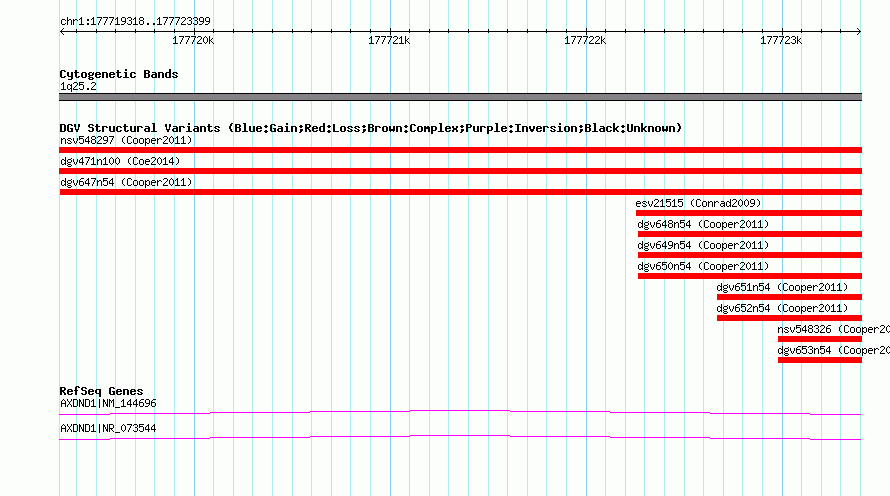Click the 177722k ruler mark
890x496 pixels.
tap(585, 40)
